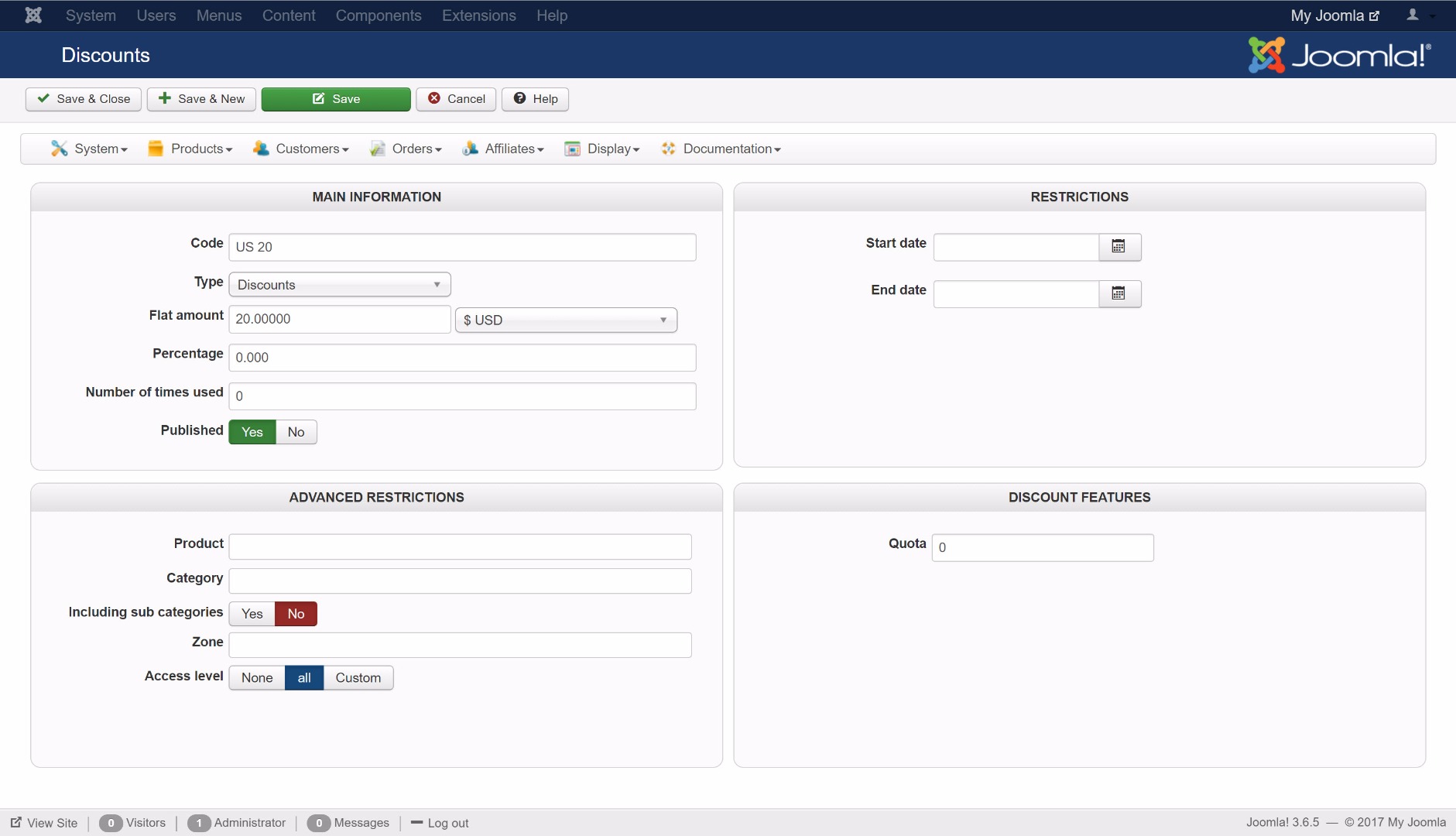Open the Extensions menu
This screenshot has height=836, width=1456.
pyautogui.click(x=479, y=15)
